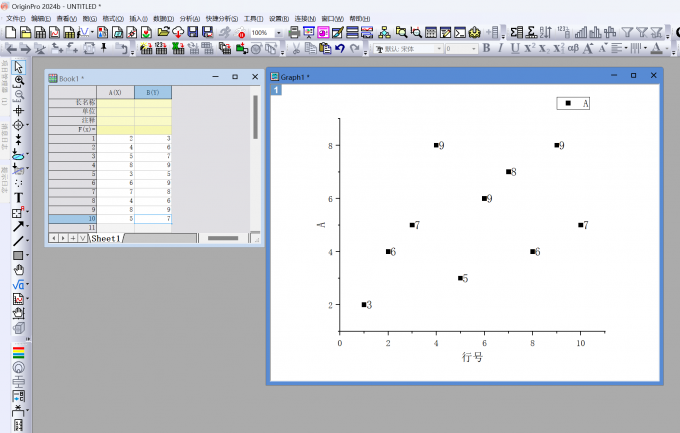Click layer 1 button in Graph1
680x433 pixels.
(276, 90)
